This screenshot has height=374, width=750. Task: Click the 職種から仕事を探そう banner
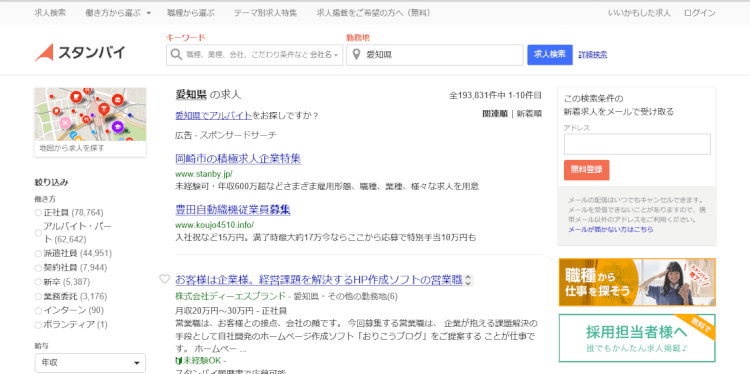click(637, 282)
